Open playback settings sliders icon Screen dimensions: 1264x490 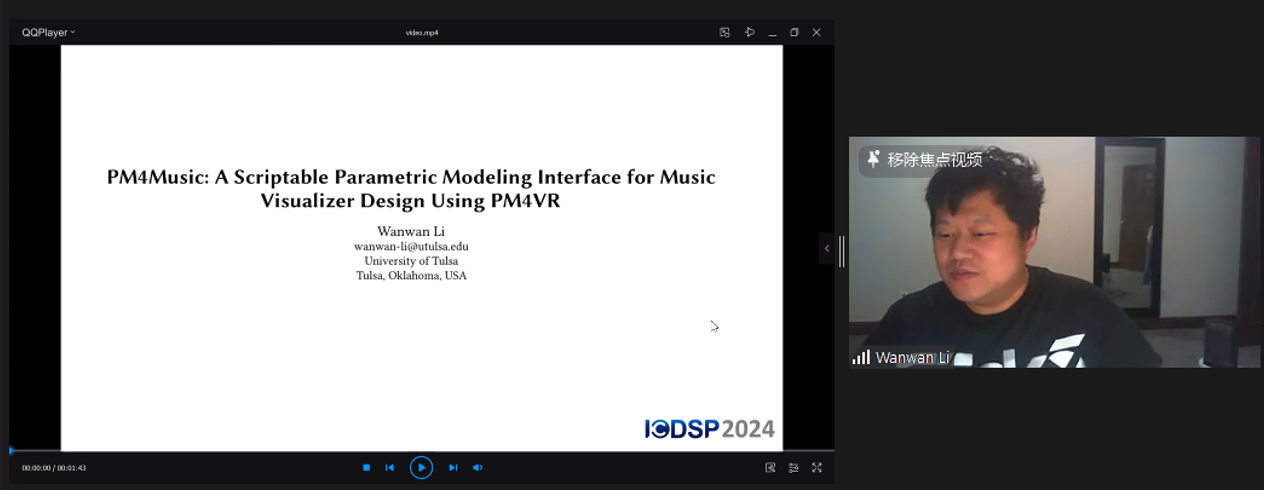click(x=793, y=467)
